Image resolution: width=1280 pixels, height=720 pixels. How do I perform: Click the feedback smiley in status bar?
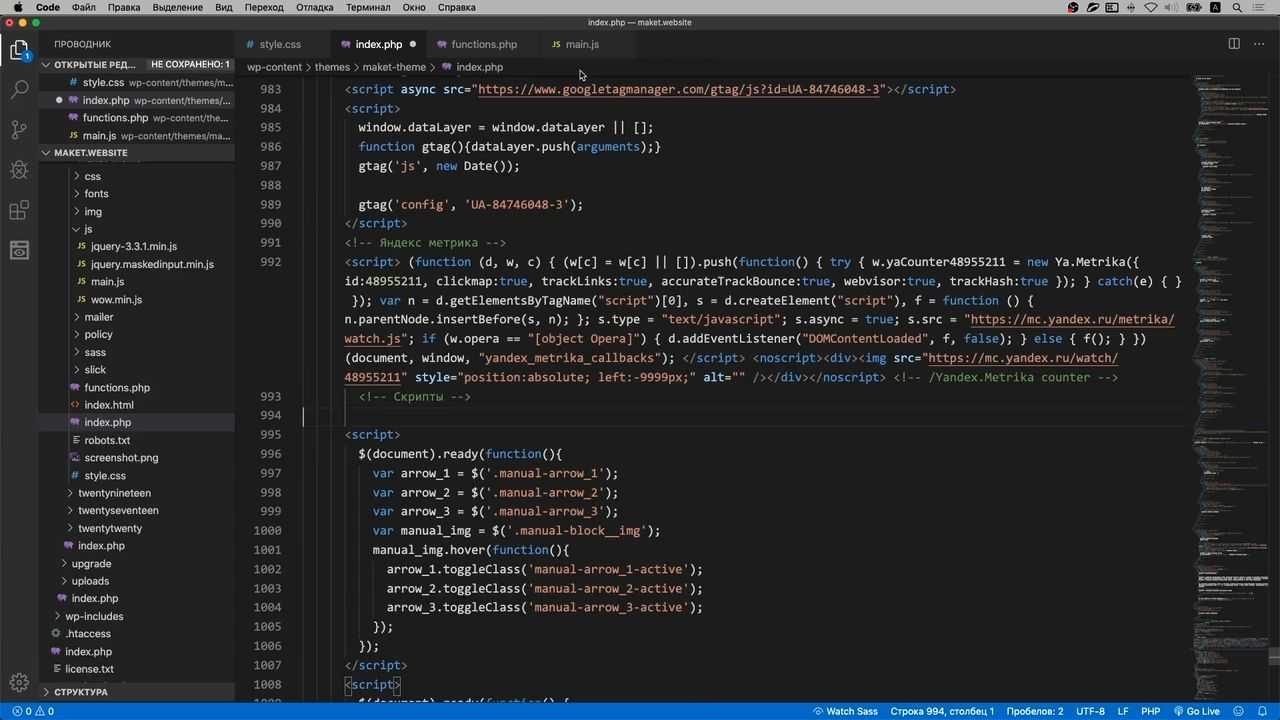pyautogui.click(x=1240, y=711)
